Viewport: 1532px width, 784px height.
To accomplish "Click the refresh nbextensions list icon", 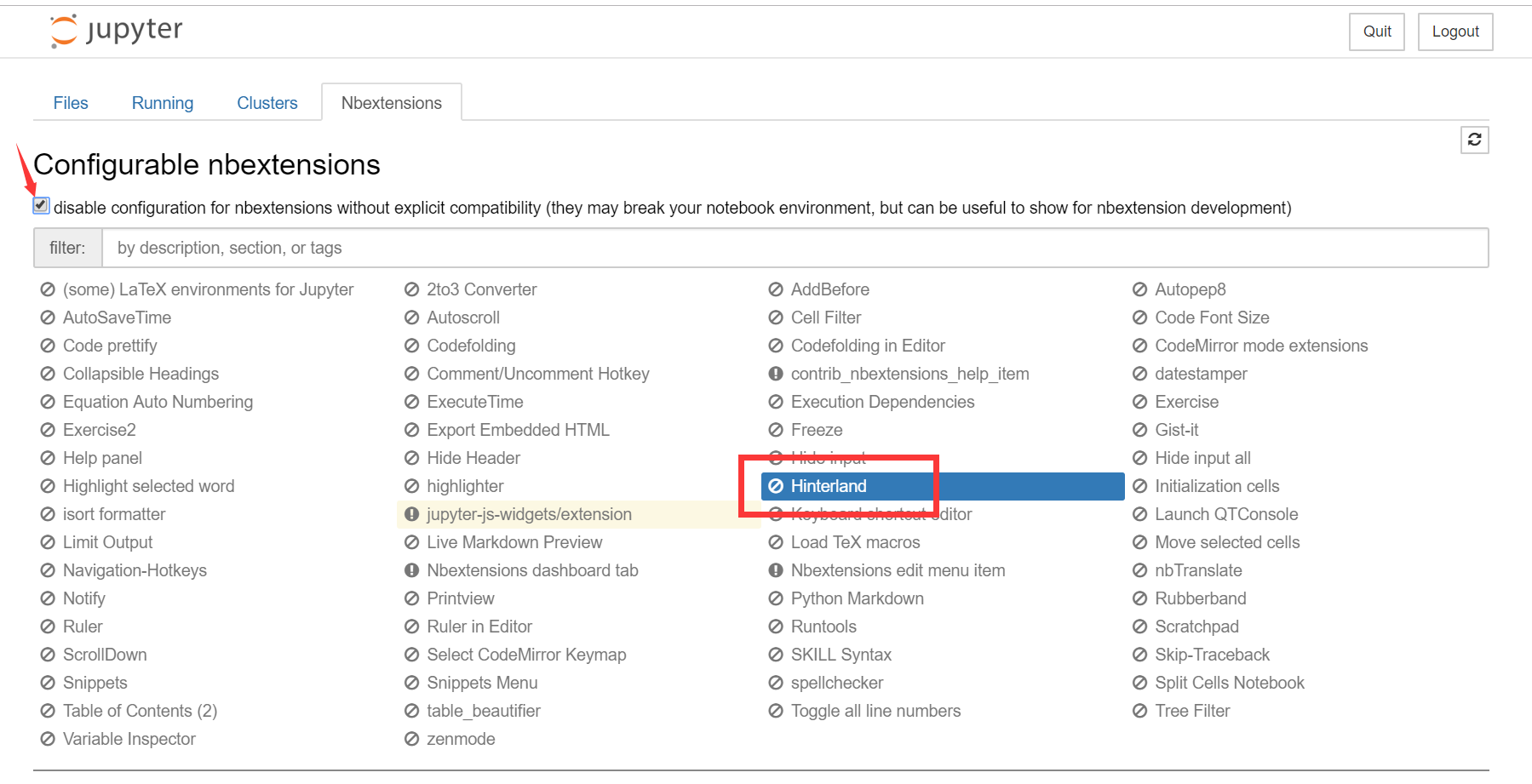I will coord(1475,140).
